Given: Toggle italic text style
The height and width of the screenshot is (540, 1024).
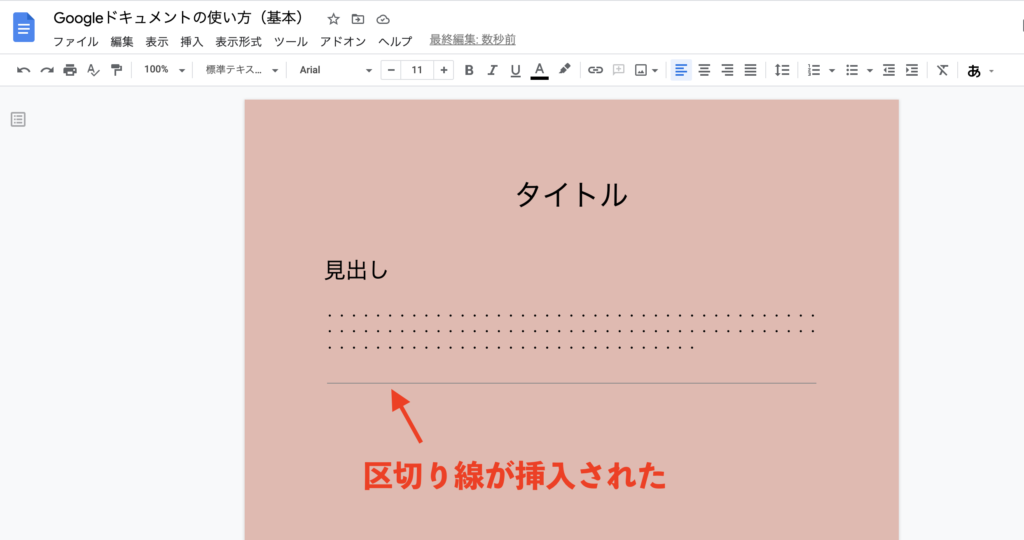Looking at the screenshot, I should [x=492, y=70].
